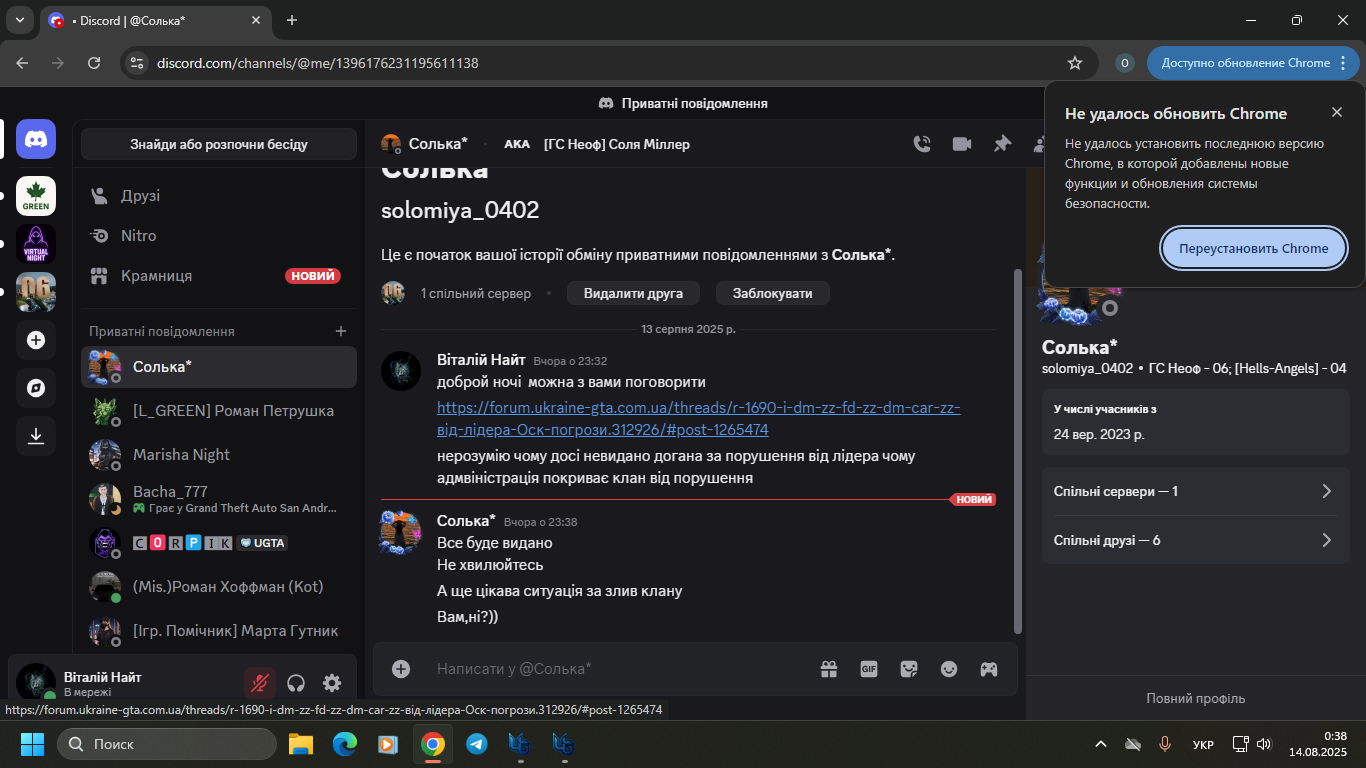Open File Explorer from the taskbar

coord(301,744)
